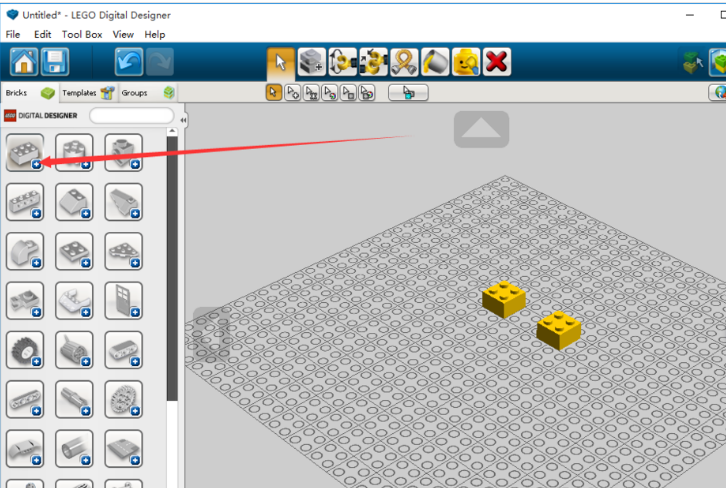Click the camera tilt-up arrow button
726x488 pixels.
(x=482, y=129)
